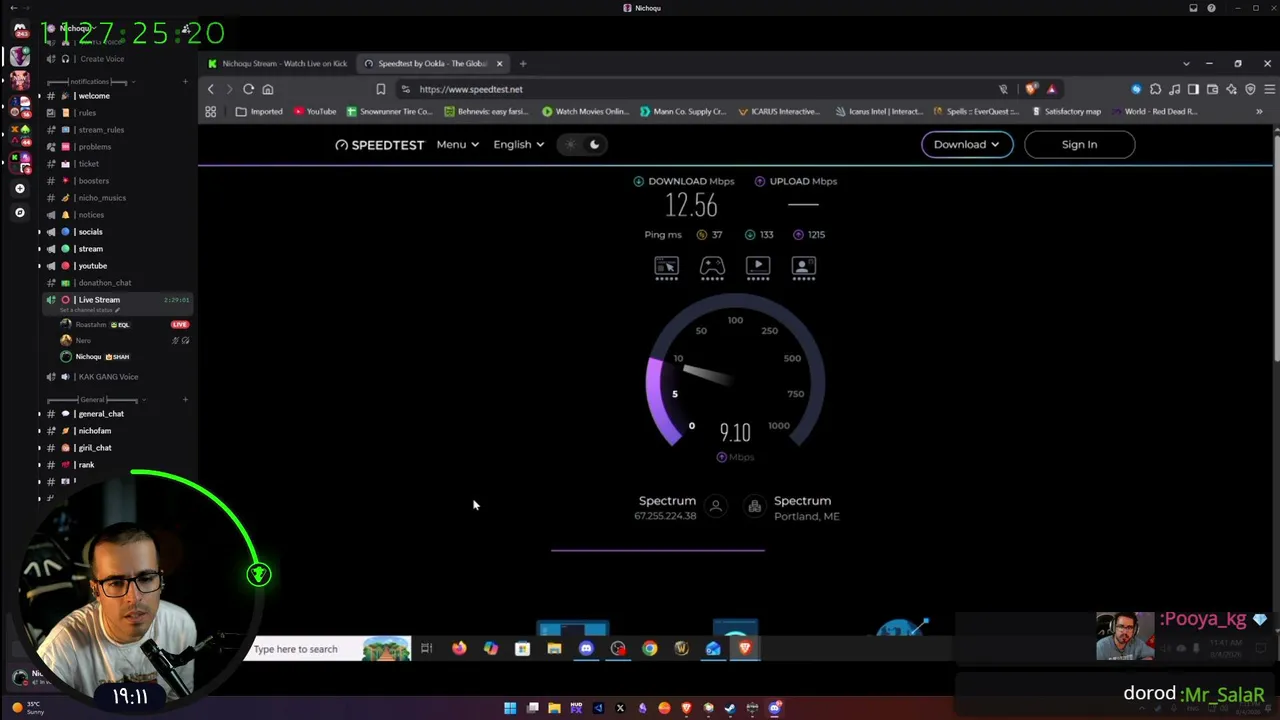This screenshot has width=1280, height=720.
Task: Go back using the browser back arrow
Action: [x=211, y=89]
